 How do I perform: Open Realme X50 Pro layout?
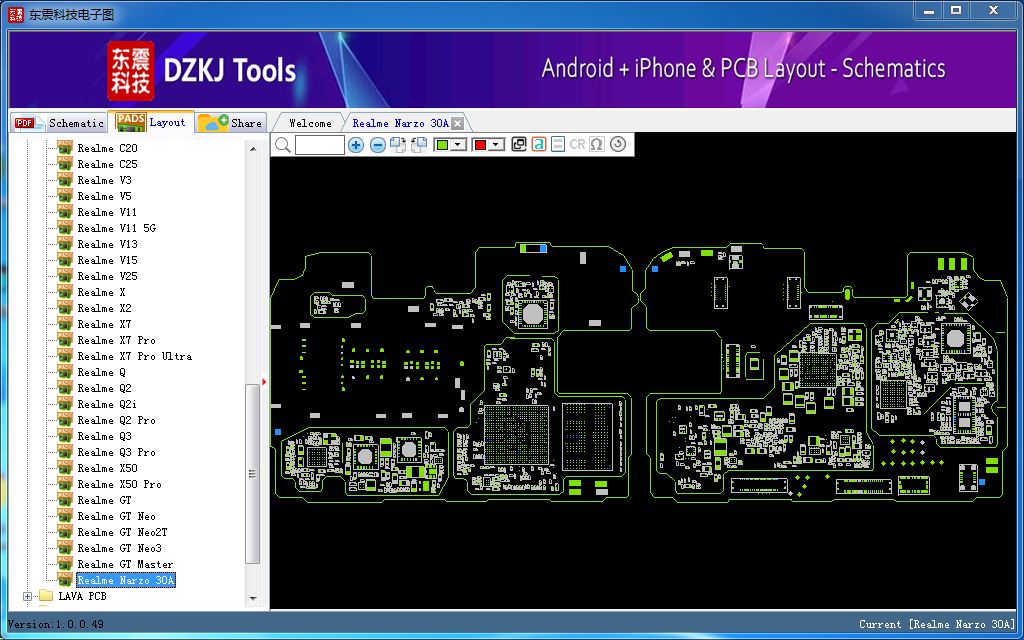pyautogui.click(x=120, y=485)
